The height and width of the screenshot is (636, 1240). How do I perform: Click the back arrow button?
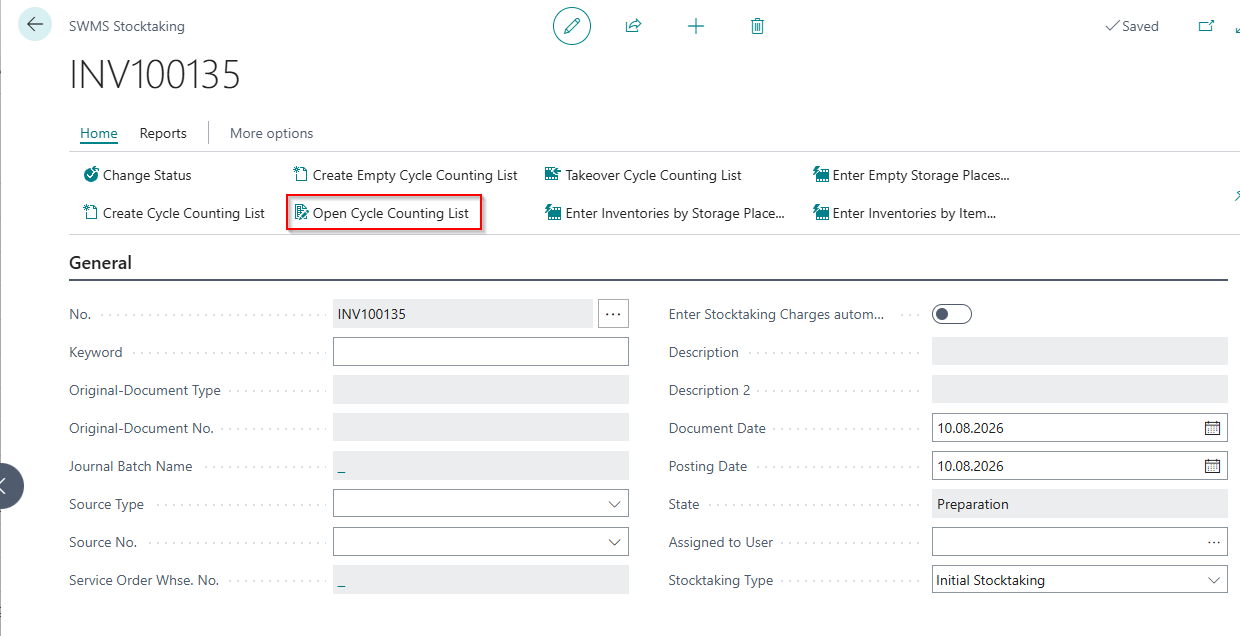35,25
